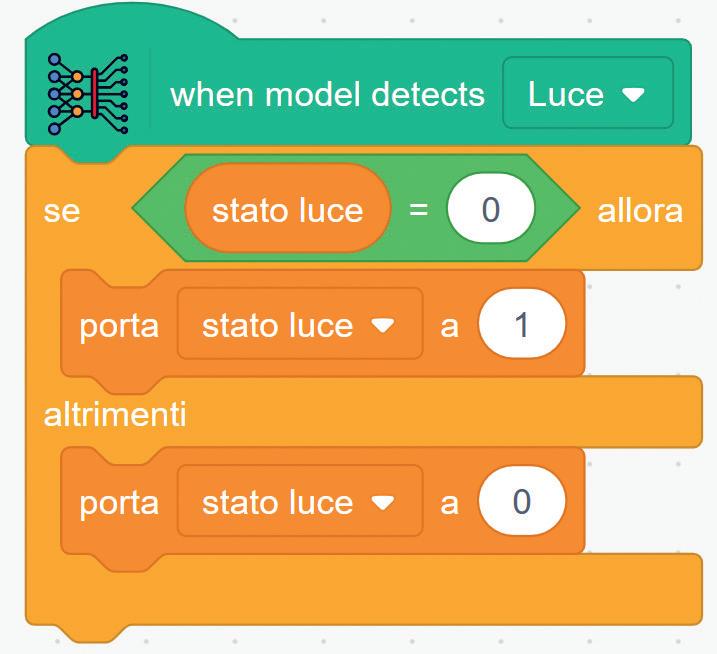
Task: Click the equals sign in the green operator
Action: click(x=418, y=211)
